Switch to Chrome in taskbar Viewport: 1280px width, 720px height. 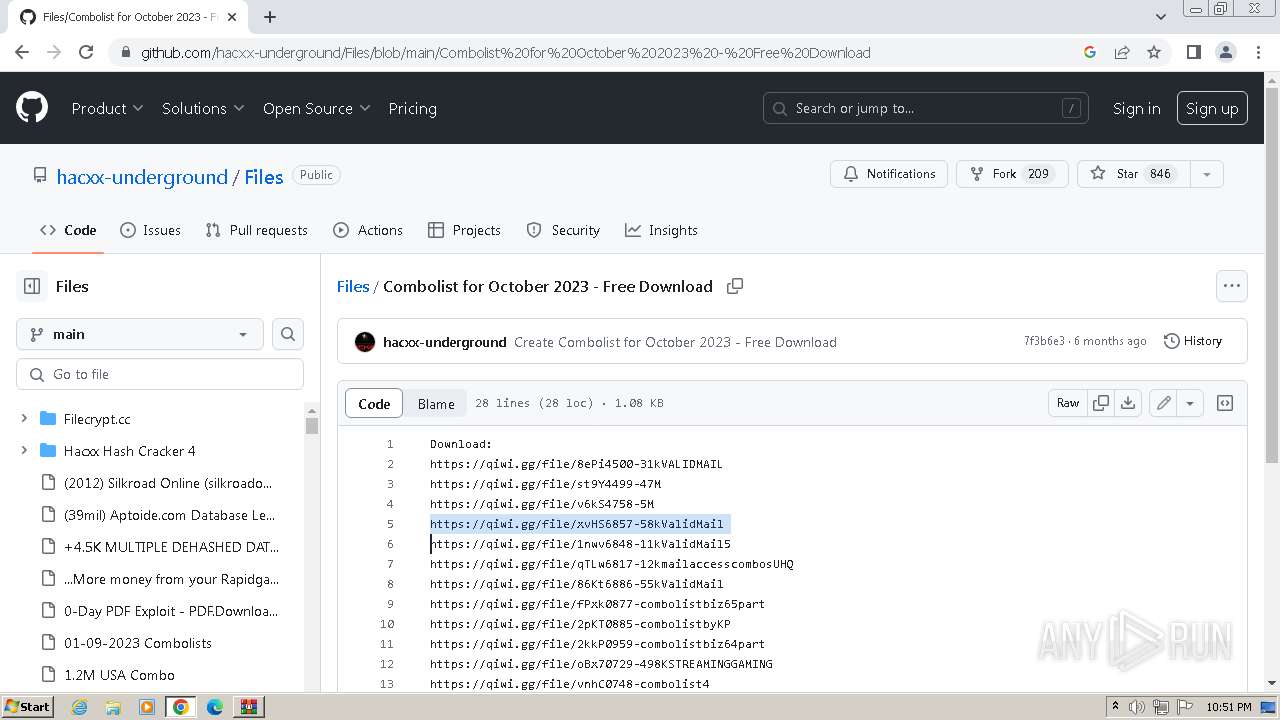pos(181,707)
